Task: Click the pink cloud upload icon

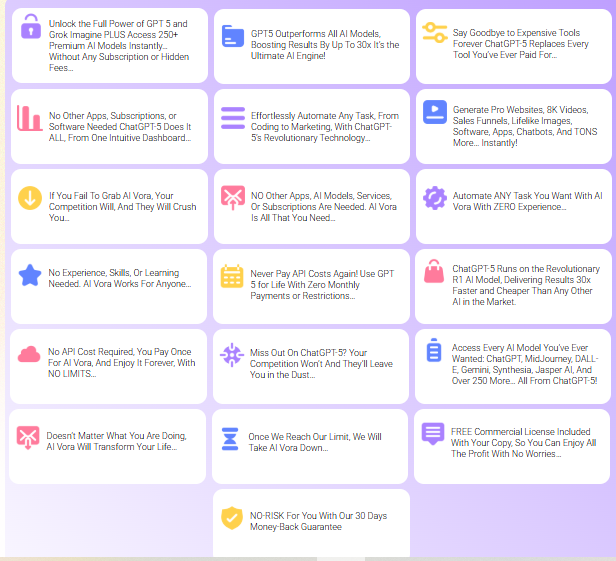Action: [x=29, y=355]
